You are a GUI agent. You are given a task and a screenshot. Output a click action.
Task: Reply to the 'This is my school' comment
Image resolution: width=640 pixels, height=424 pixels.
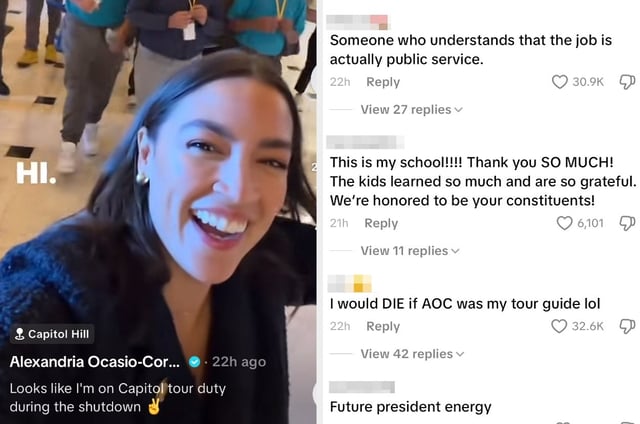381,223
